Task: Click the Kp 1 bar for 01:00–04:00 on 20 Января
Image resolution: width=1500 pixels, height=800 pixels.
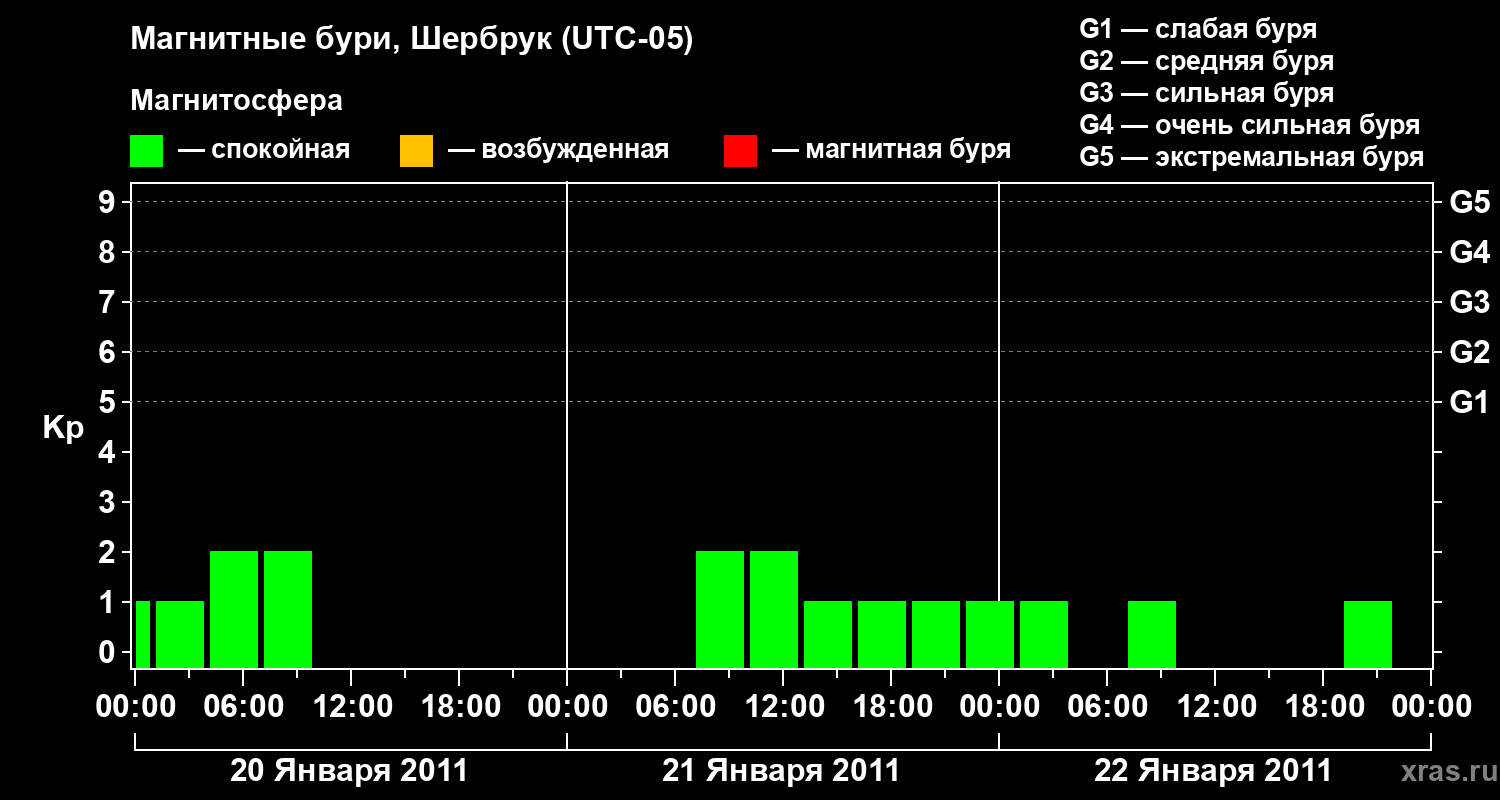Action: point(180,634)
